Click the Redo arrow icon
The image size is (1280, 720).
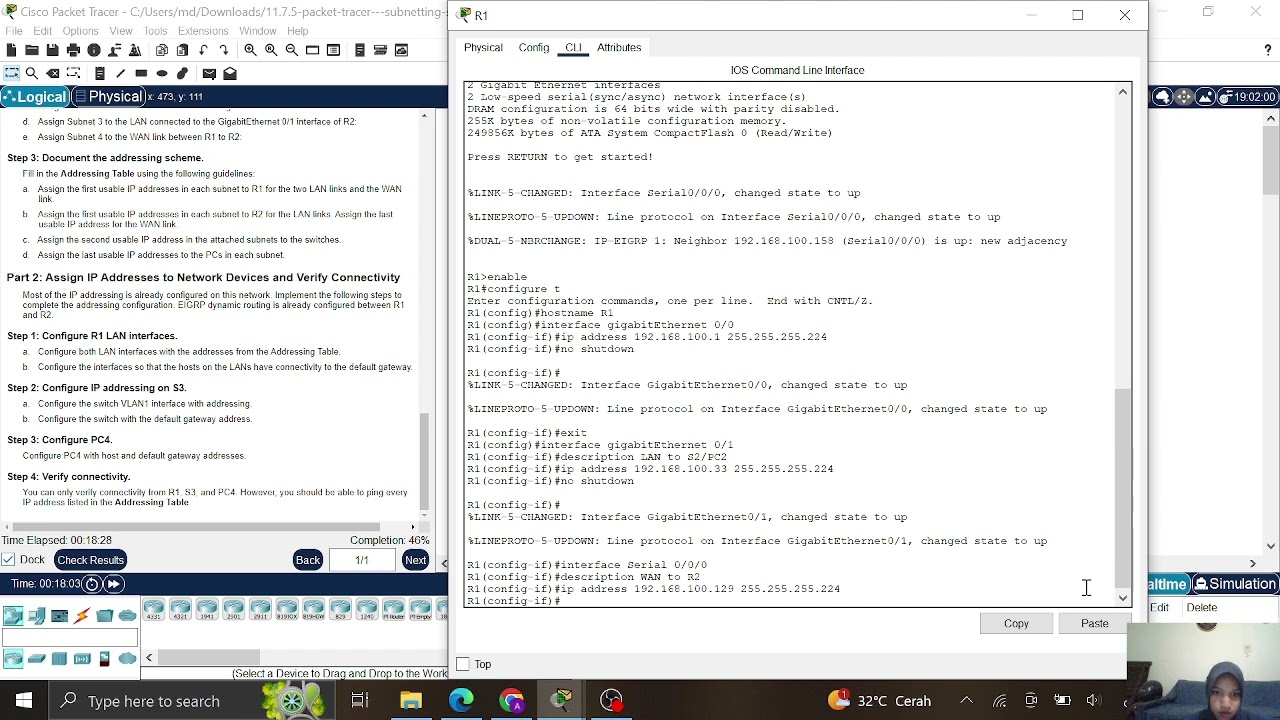223,50
